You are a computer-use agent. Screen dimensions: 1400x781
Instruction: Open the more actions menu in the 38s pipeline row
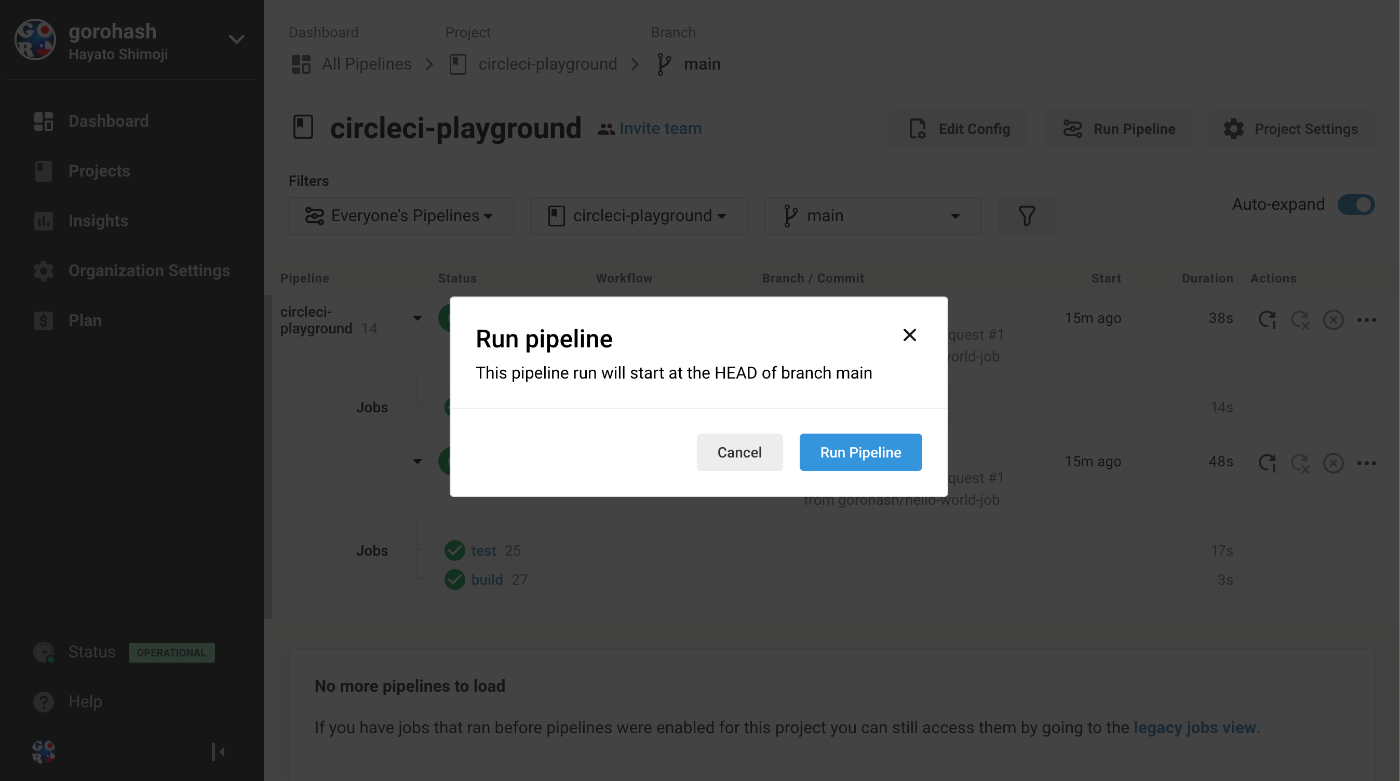coord(1366,320)
